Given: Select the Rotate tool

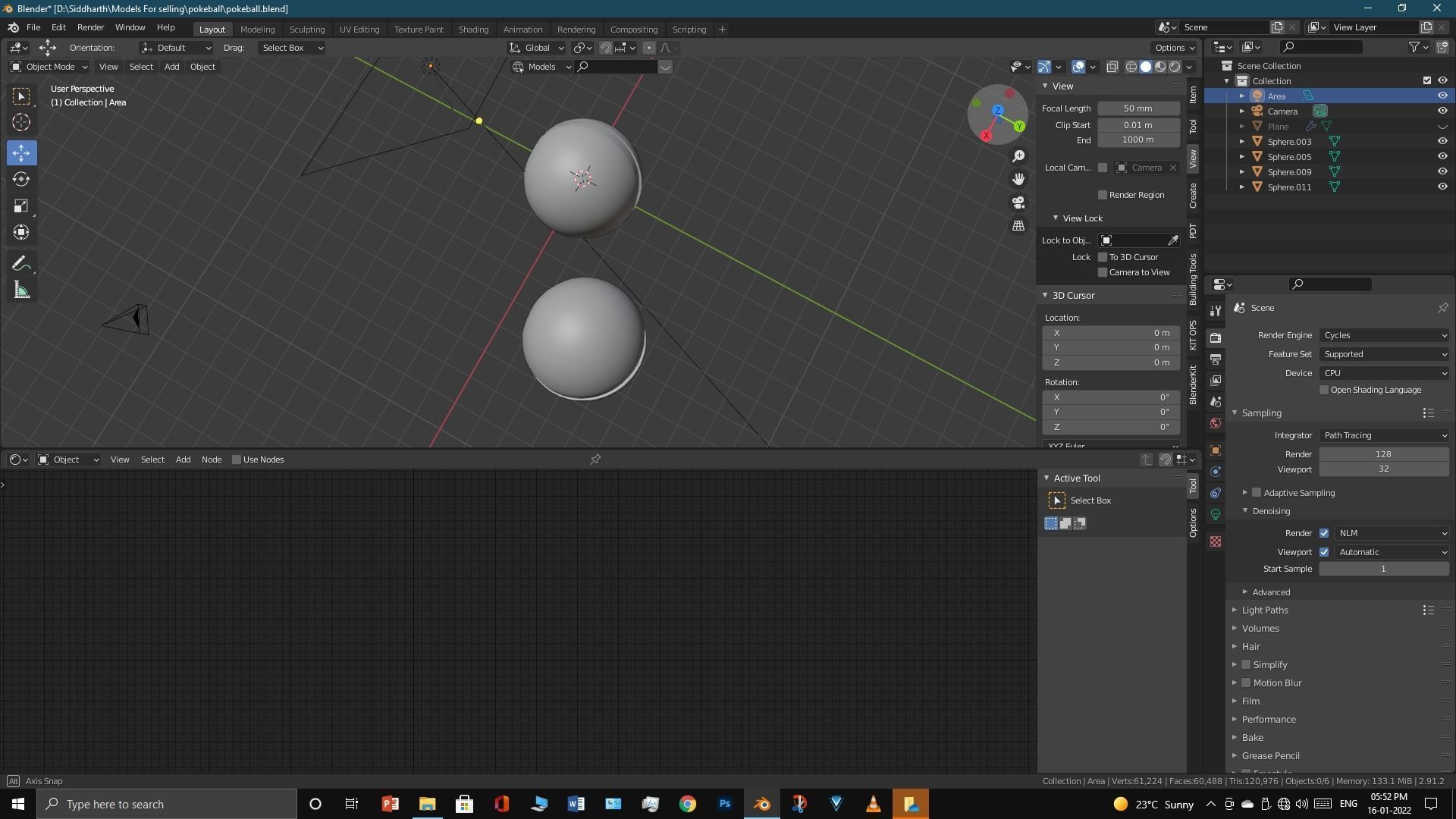Looking at the screenshot, I should coord(21,179).
